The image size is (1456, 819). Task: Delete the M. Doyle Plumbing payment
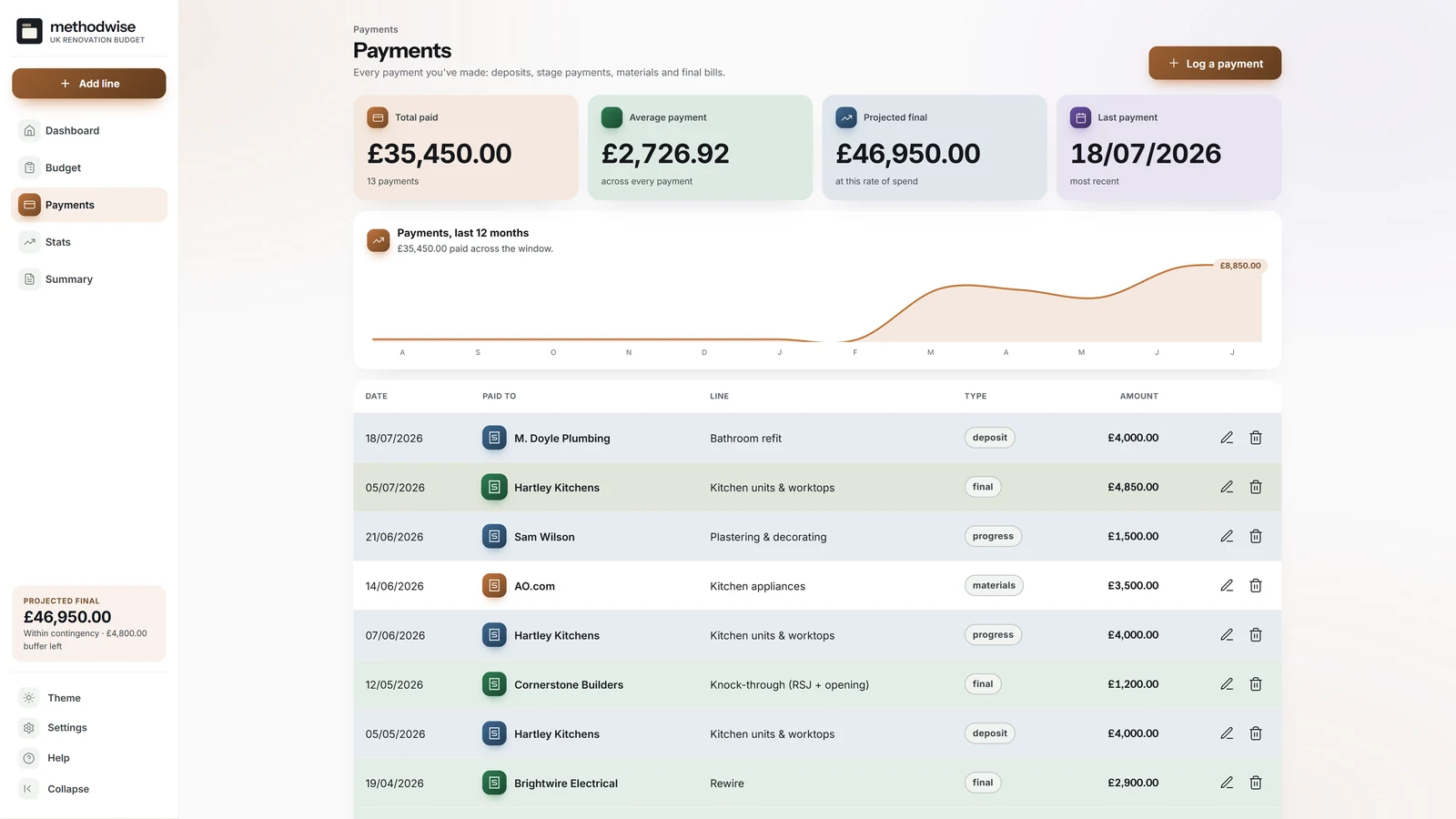(1256, 438)
